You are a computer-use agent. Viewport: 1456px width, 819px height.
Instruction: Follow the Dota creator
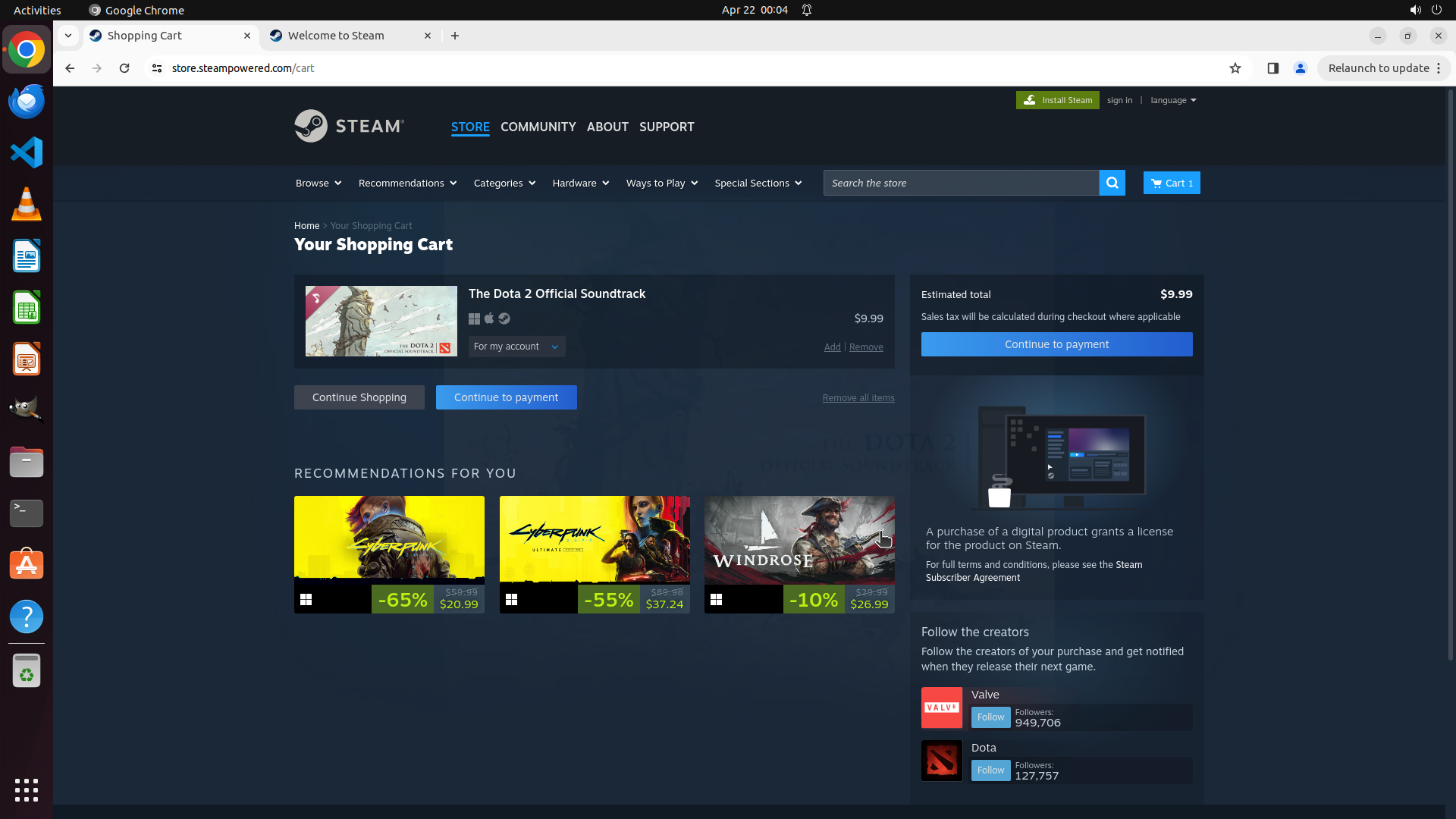[x=990, y=770]
